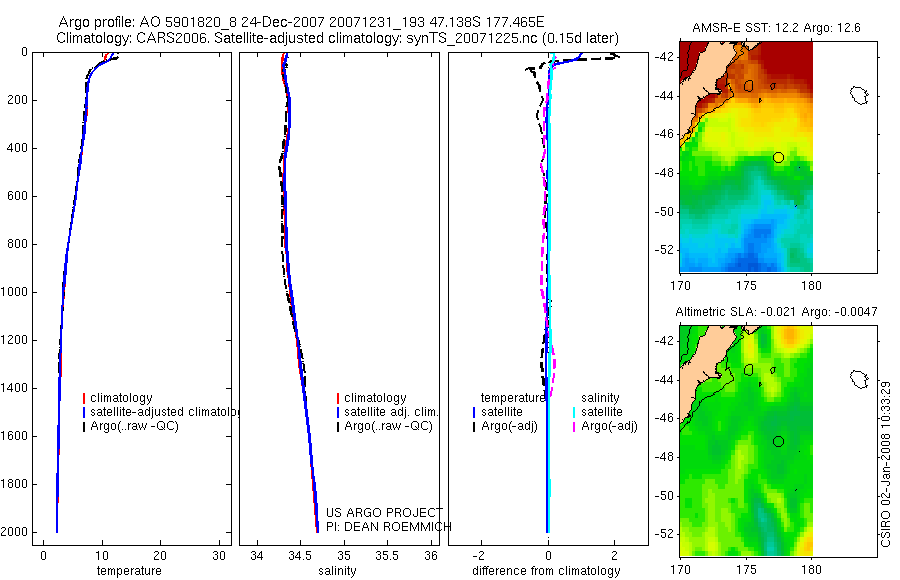Click the vertical 'CSIRO 02-Jan-2008 10:33:29' stamp

(x=886, y=464)
